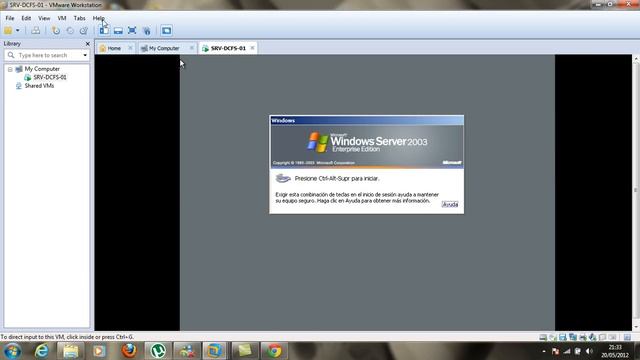Close the My Computer tab

tap(191, 48)
